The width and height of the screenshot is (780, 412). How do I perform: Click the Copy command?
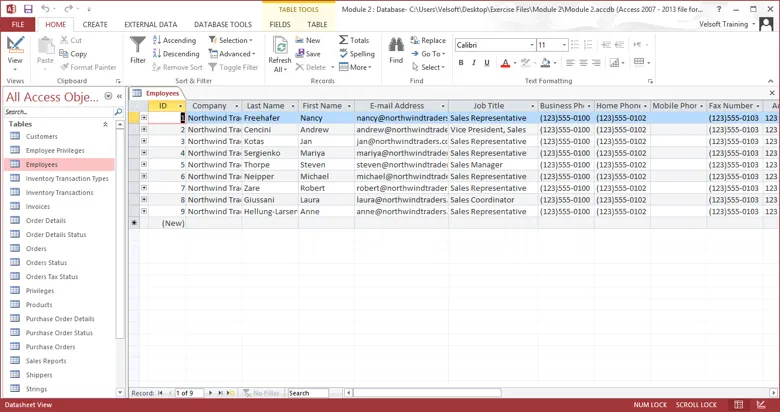pyautogui.click(x=73, y=54)
